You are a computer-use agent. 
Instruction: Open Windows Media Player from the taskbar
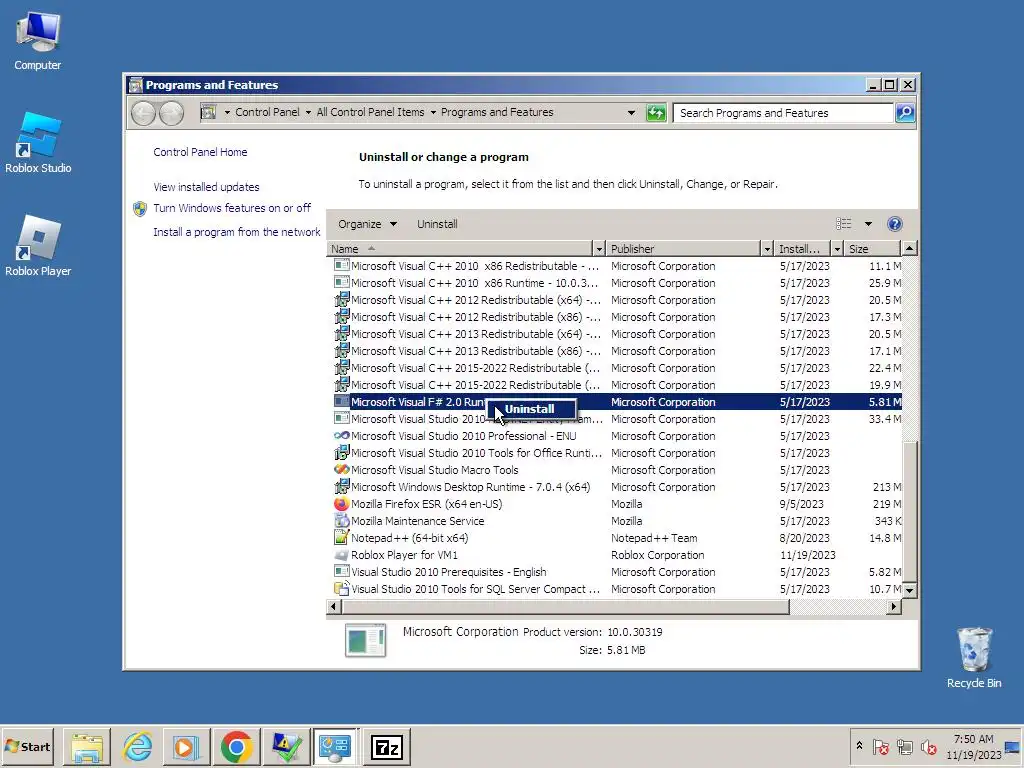(186, 747)
